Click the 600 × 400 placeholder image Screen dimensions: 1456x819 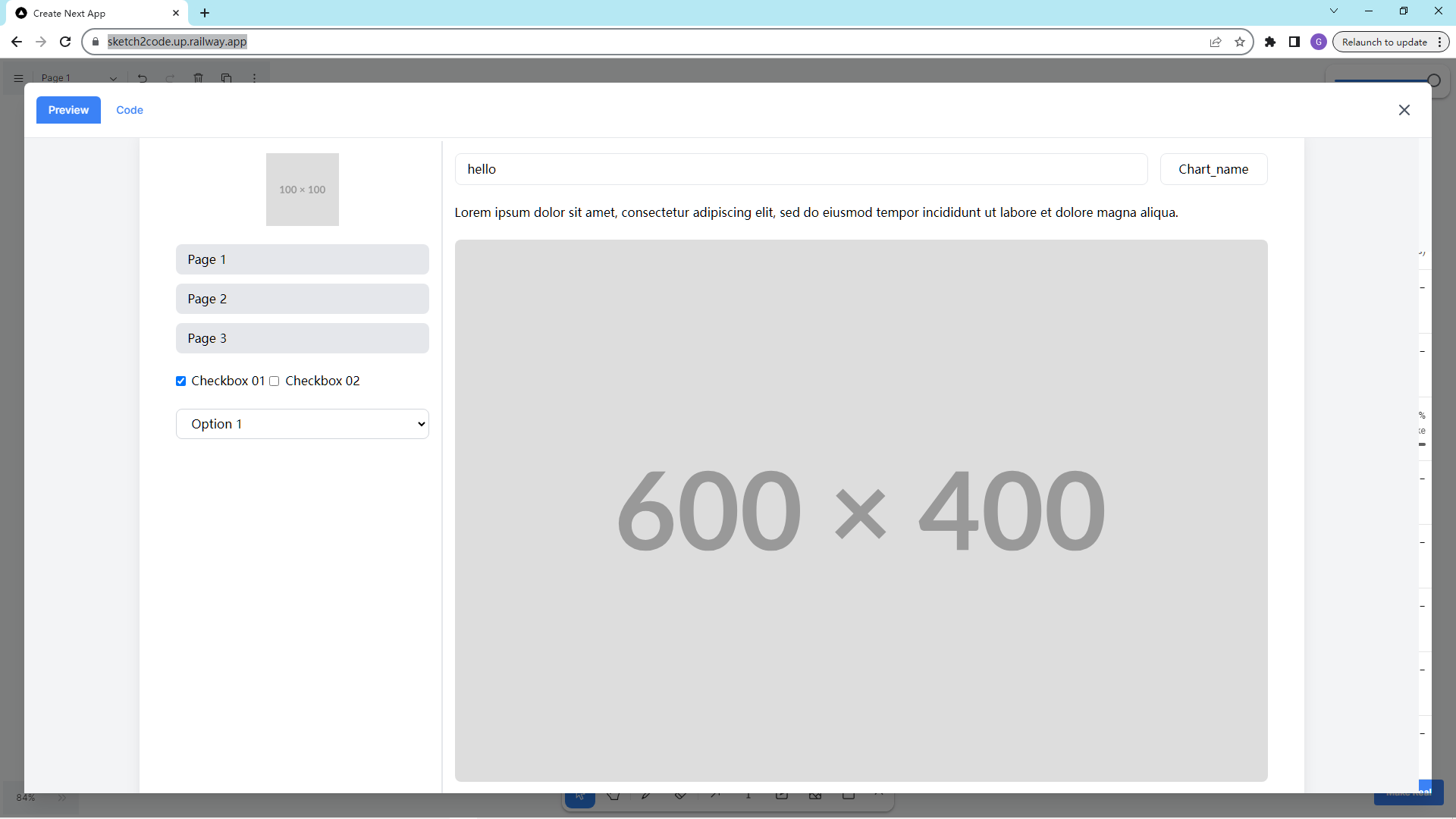861,510
